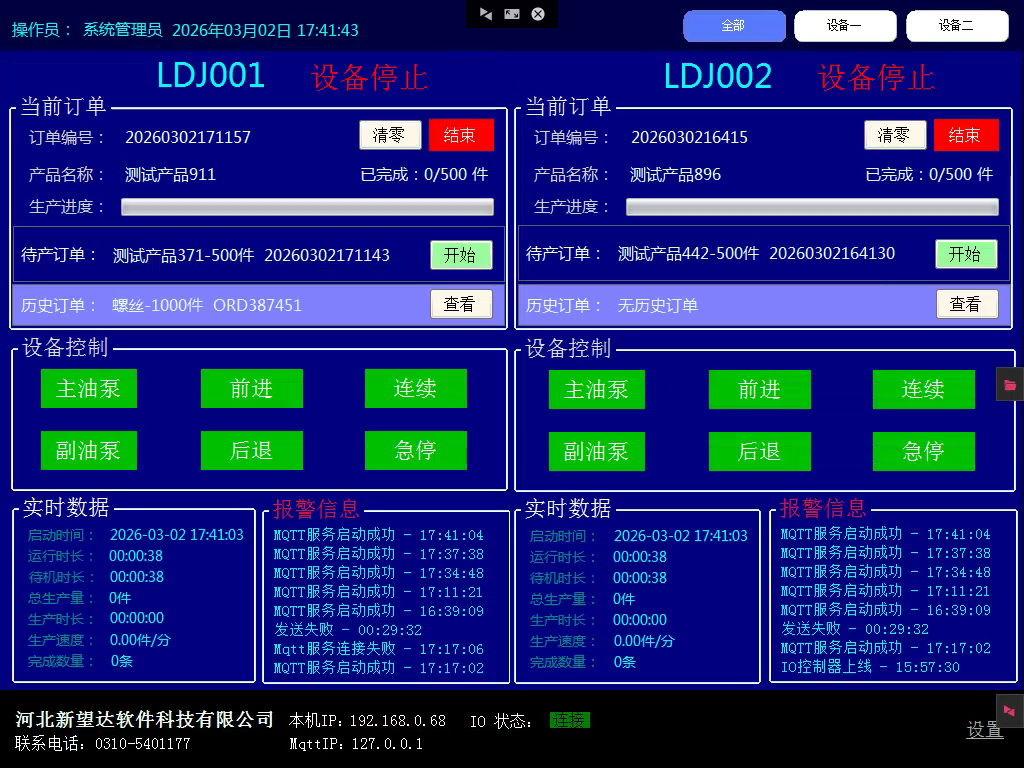Click the remote cursor icon in top overlay bar
Image resolution: width=1024 pixels, height=768 pixels.
click(x=486, y=14)
